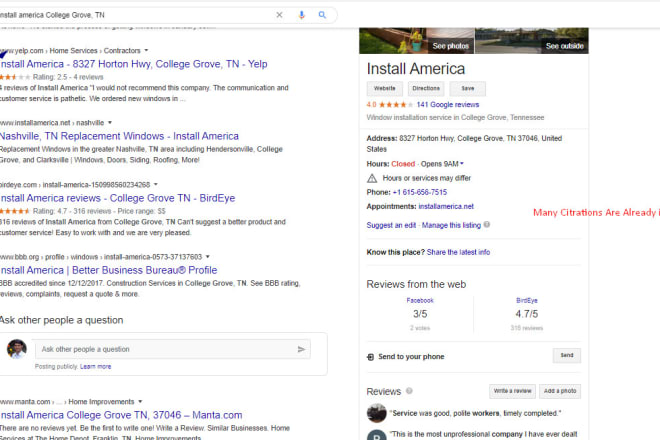Expand the BirdEye result options arrow
The image size is (660, 440).
[156, 184]
